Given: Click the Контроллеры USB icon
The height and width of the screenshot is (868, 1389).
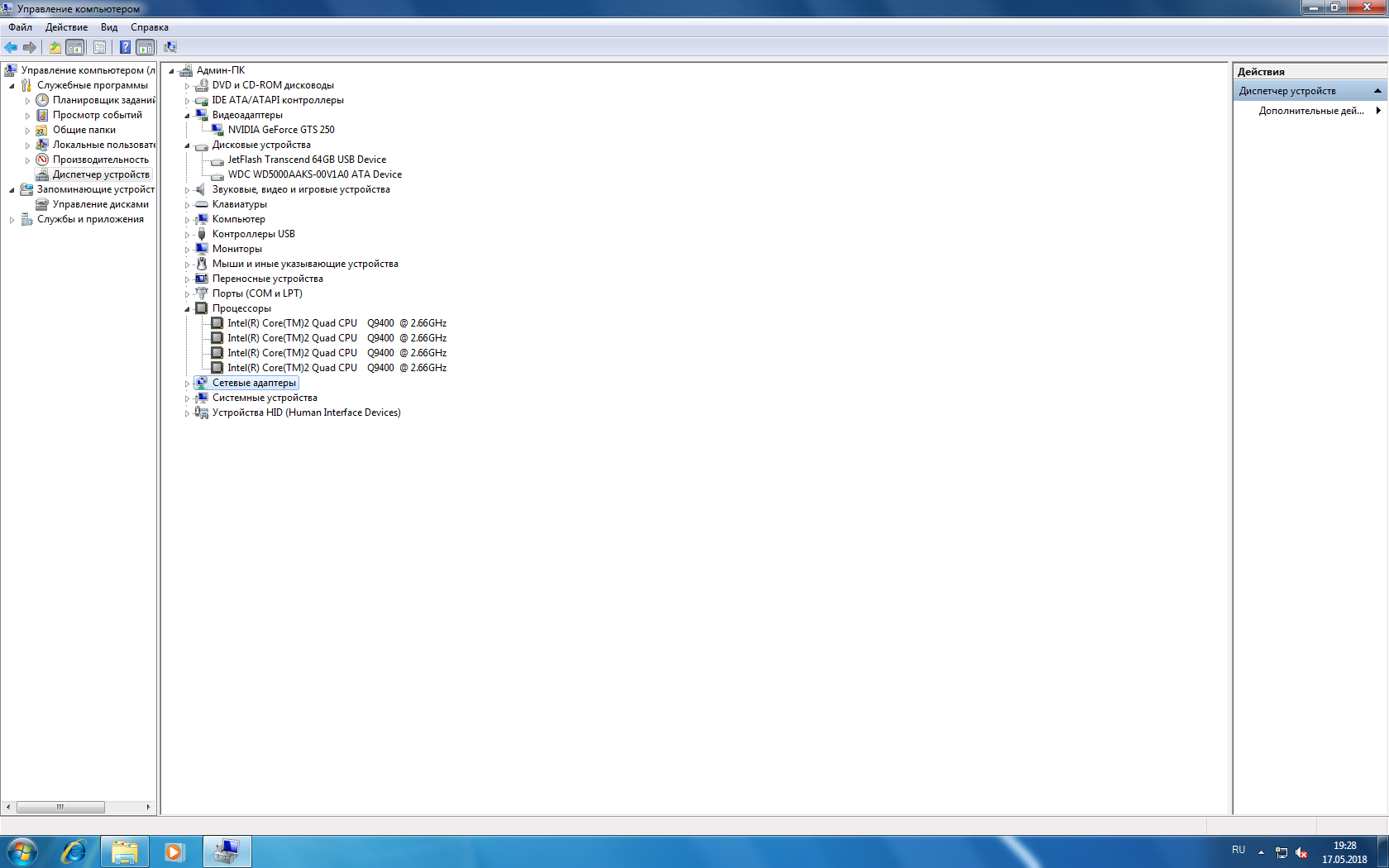Looking at the screenshot, I should point(202,234).
